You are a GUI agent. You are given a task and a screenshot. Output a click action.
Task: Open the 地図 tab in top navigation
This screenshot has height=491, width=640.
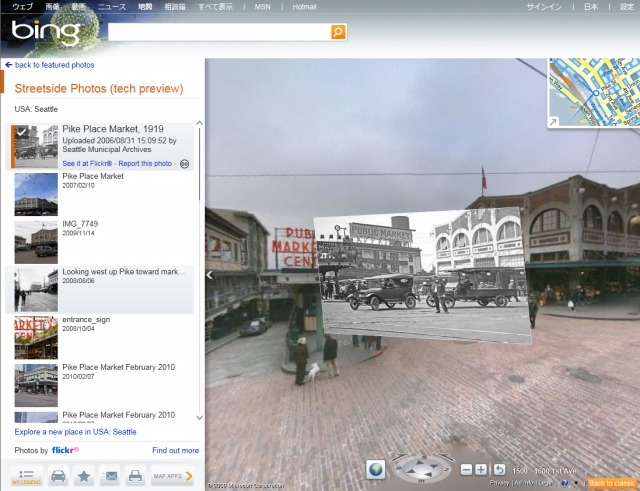[145, 7]
